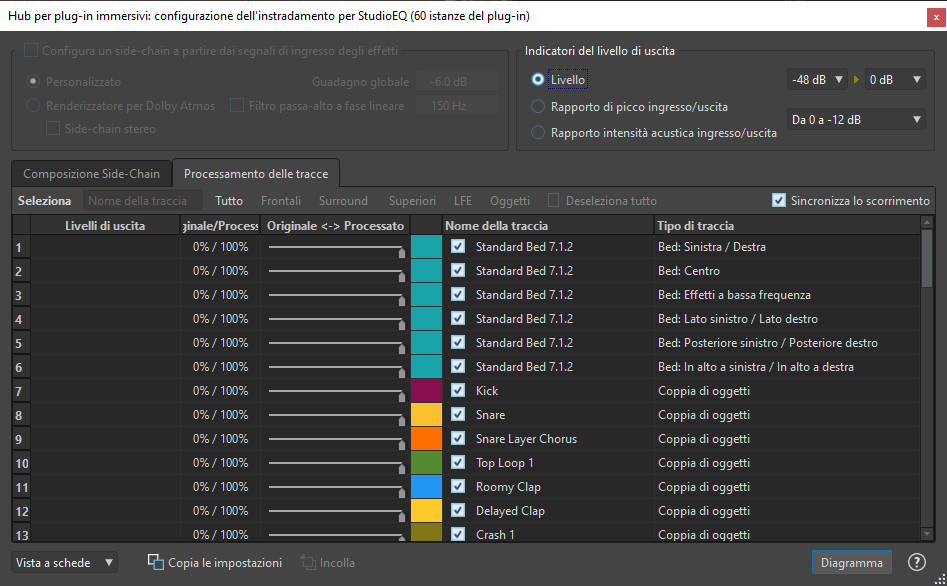Close the immersive plug-in hub dialog
This screenshot has width=947, height=586.
pos(934,15)
